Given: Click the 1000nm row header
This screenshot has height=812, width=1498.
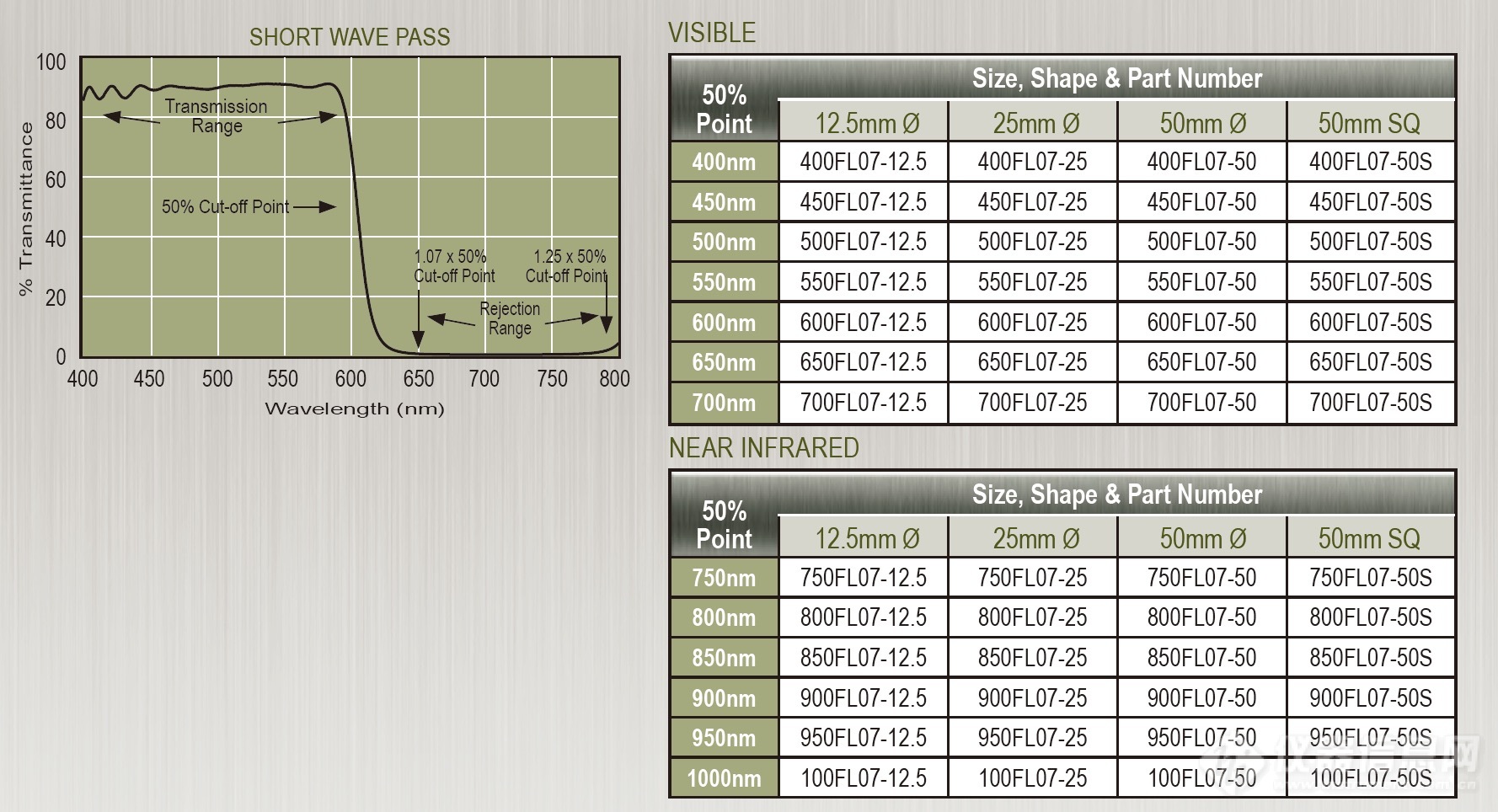Looking at the screenshot, I should (724, 778).
